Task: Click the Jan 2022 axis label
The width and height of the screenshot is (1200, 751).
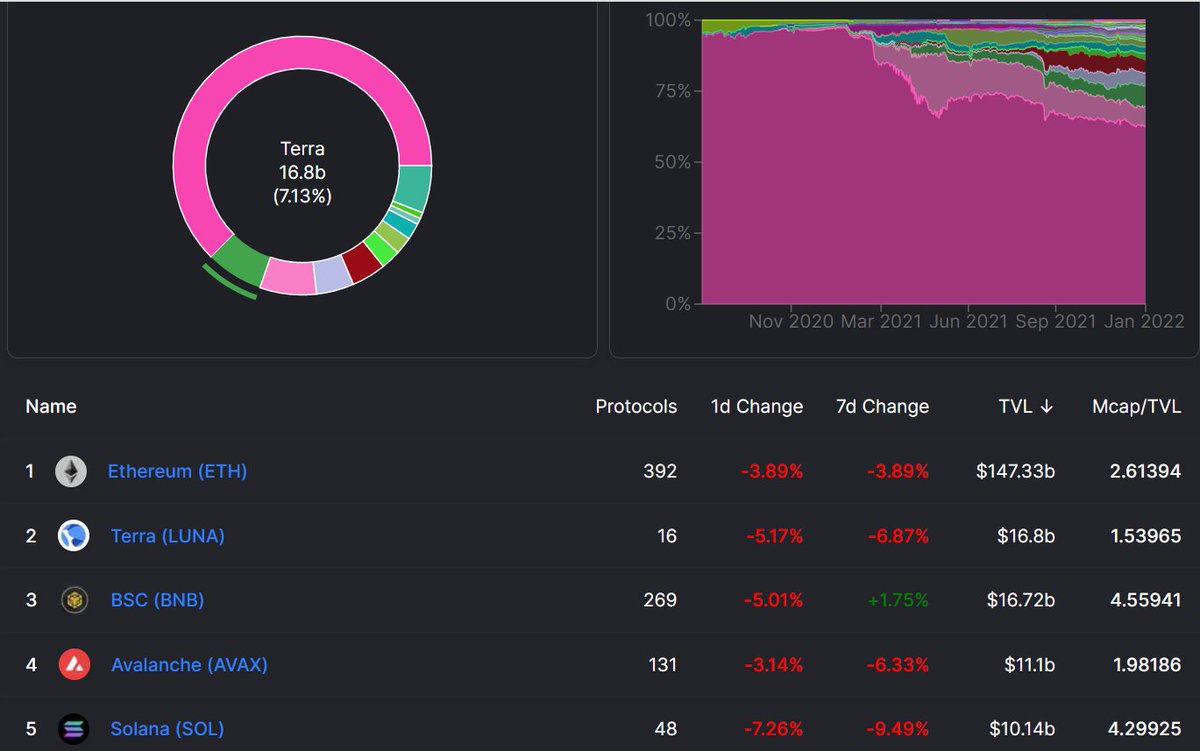Action: coord(1144,321)
